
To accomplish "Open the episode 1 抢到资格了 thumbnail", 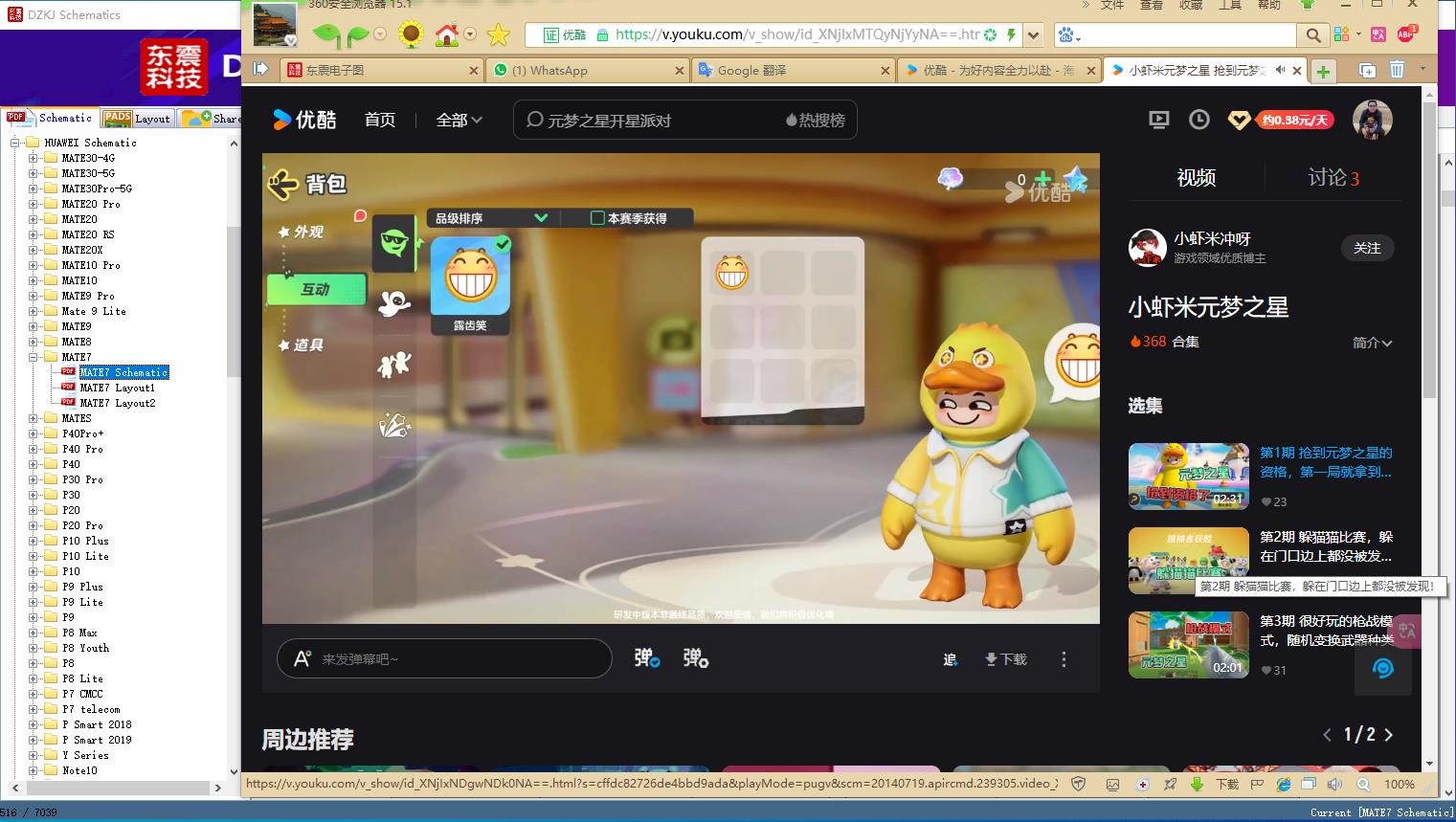I will pos(1189,477).
